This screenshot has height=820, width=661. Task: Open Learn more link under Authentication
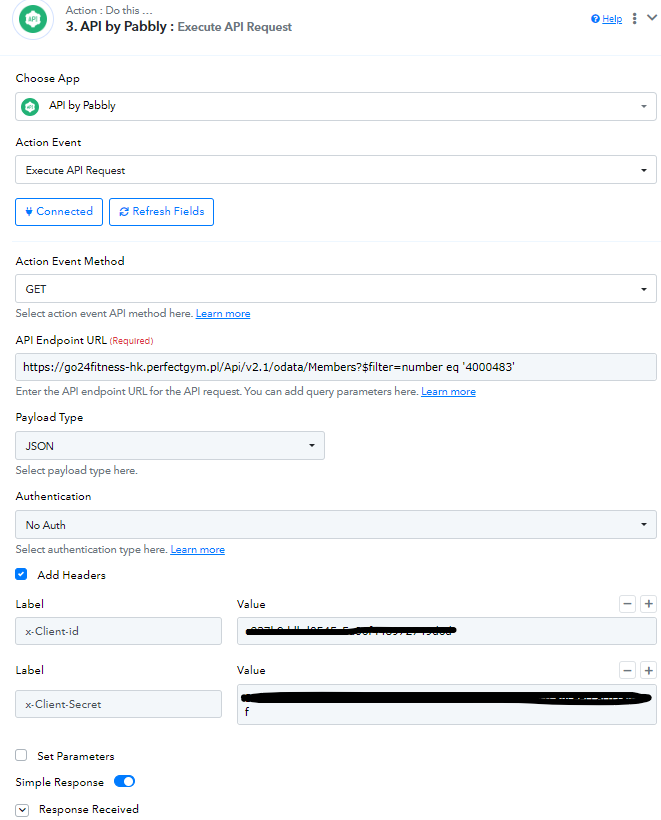pos(198,550)
